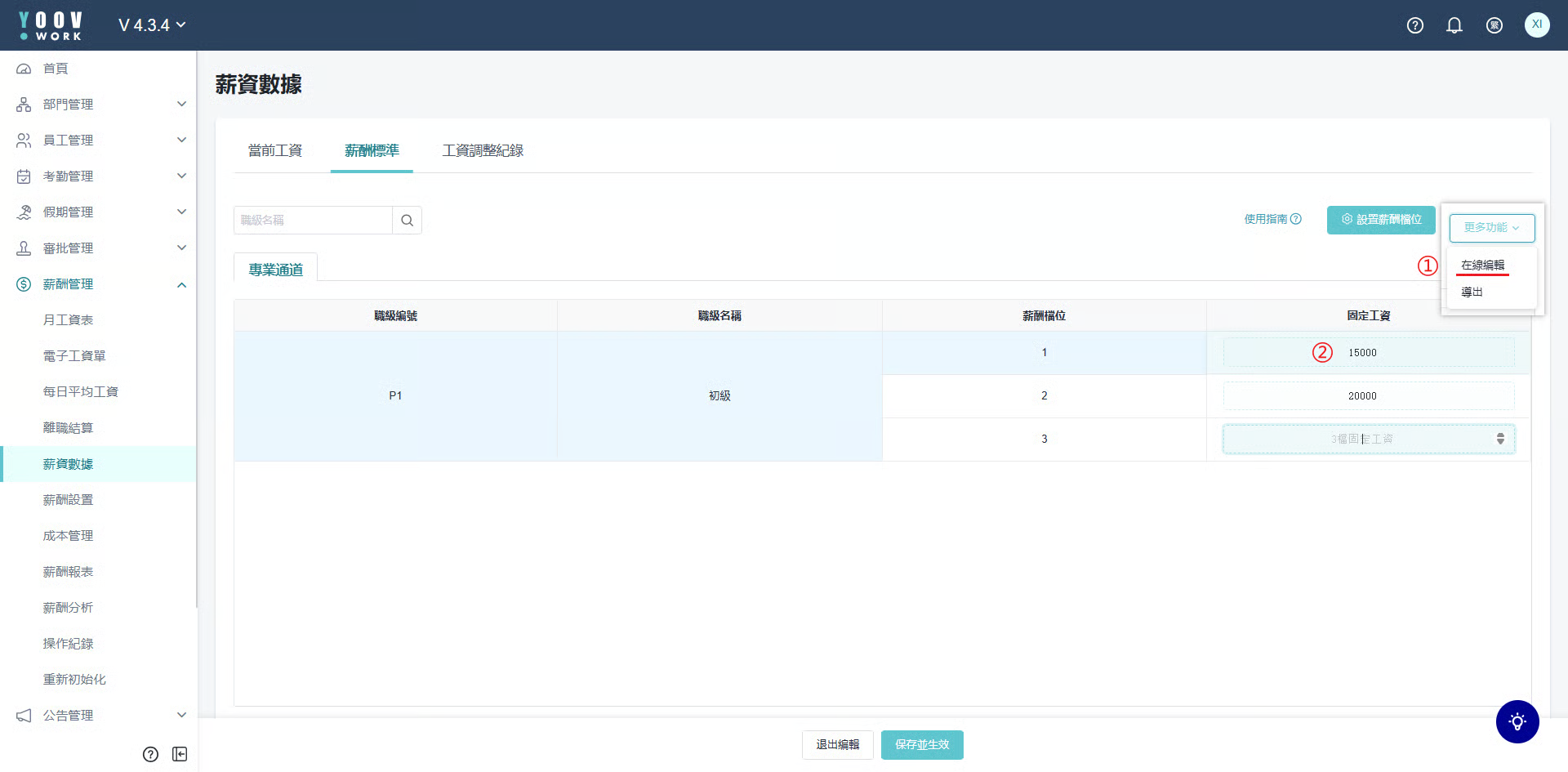
Task: Click the stepper arrows in tier 3 salary field
Action: tap(1500, 439)
